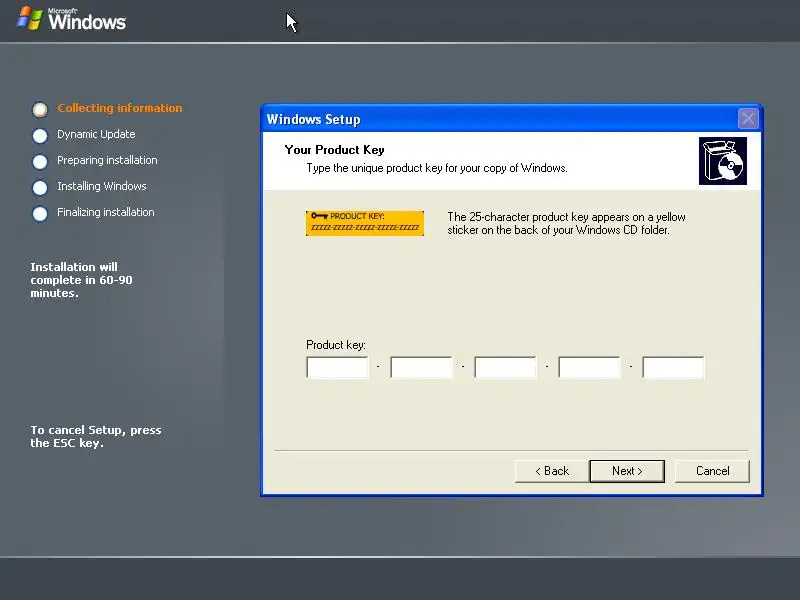This screenshot has width=800, height=600.
Task: Click the 'Finalizing installation' text
Action: point(106,212)
